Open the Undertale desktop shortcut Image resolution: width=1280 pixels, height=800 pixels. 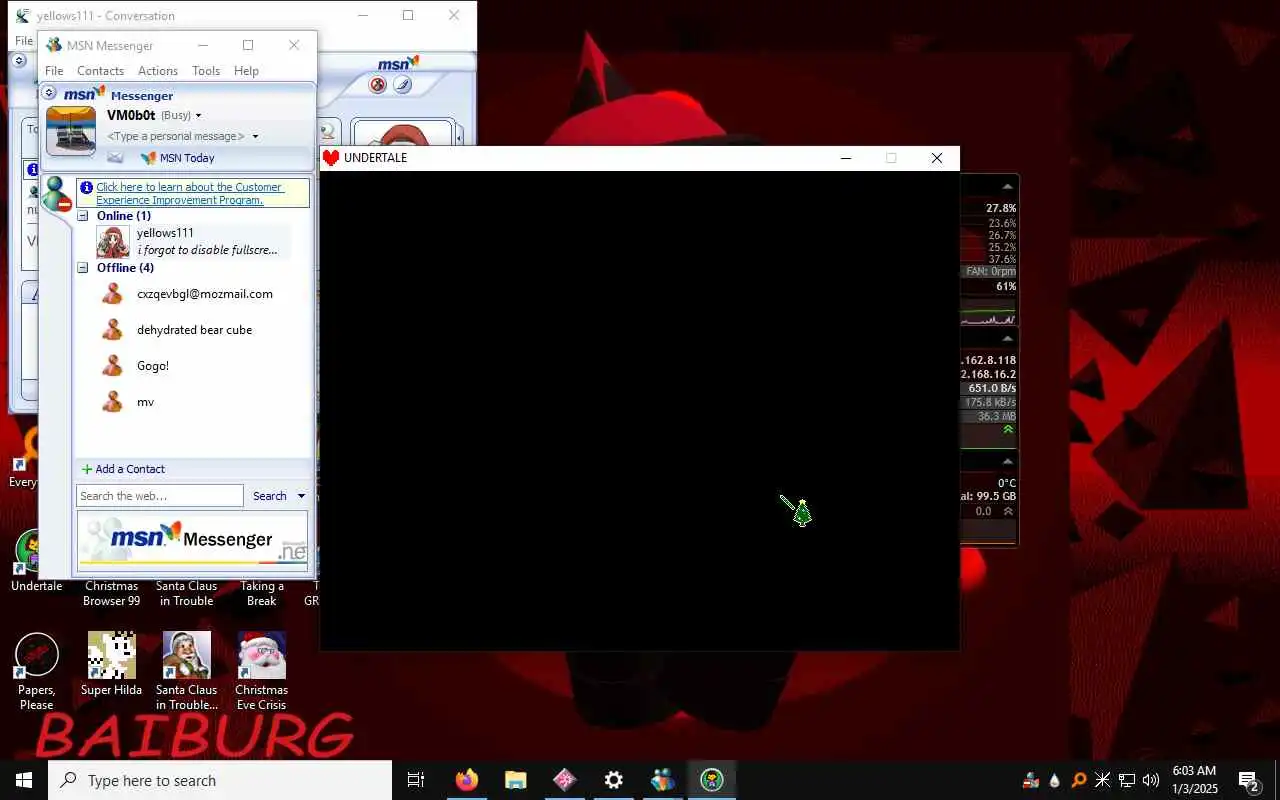coord(36,560)
